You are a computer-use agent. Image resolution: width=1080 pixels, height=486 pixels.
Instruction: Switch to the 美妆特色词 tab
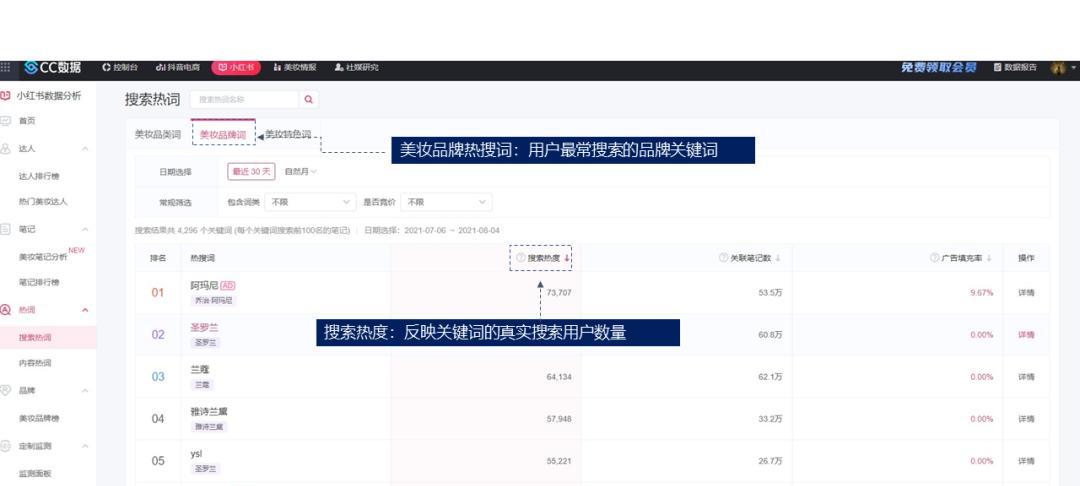tap(288, 134)
